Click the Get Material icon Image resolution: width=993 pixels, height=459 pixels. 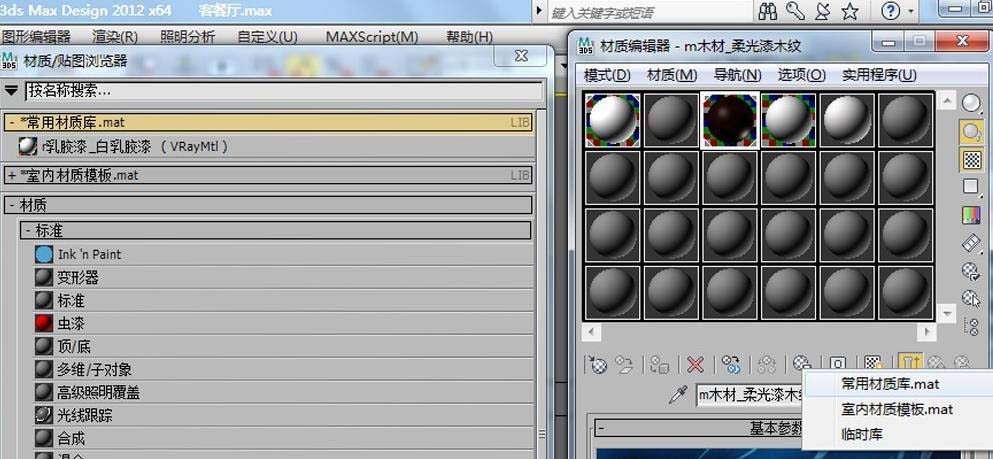point(598,364)
